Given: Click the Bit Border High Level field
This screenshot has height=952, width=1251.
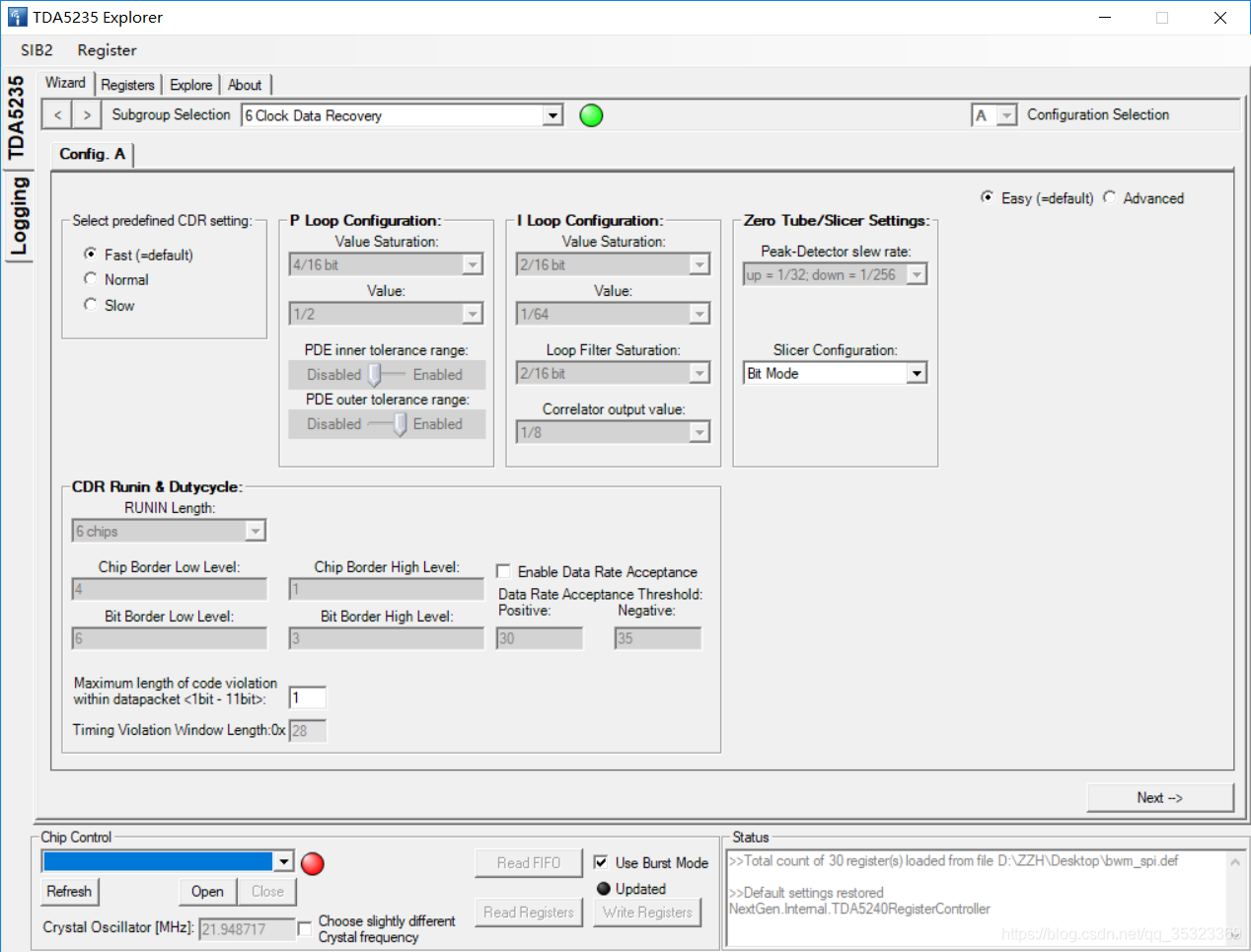Looking at the screenshot, I should [386, 638].
